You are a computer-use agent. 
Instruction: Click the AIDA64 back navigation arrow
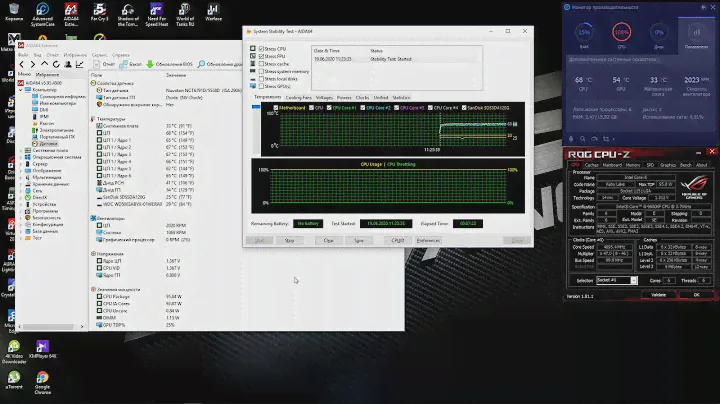tap(22, 63)
